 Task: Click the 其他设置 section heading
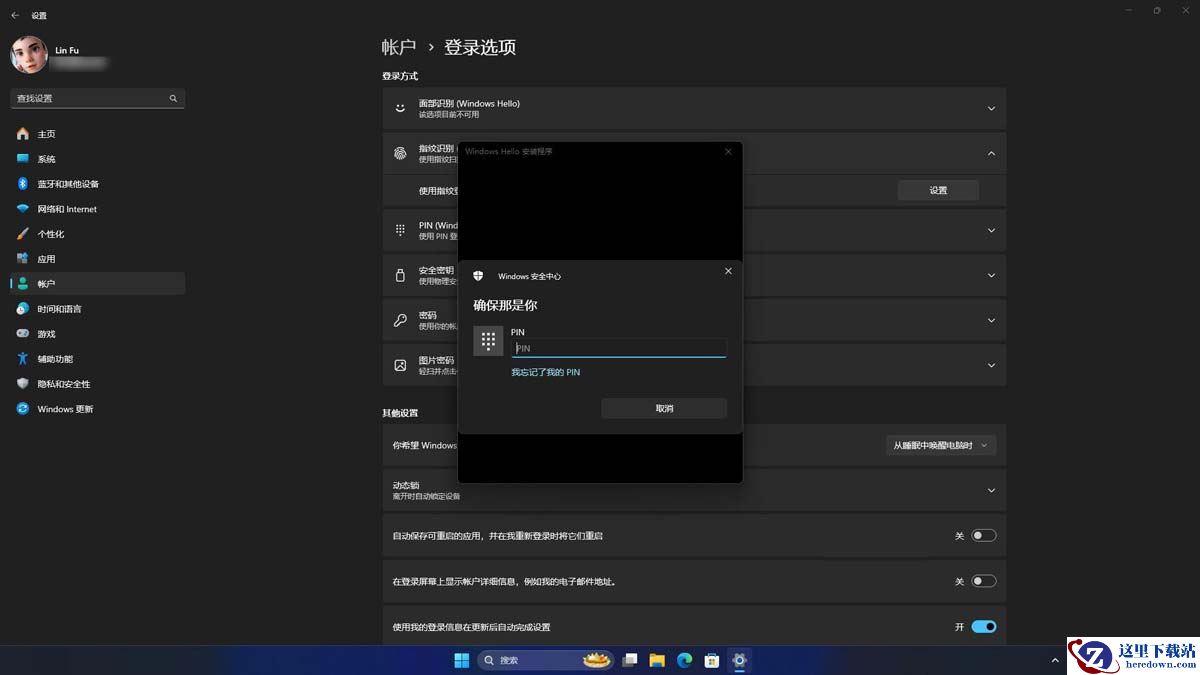(400, 413)
